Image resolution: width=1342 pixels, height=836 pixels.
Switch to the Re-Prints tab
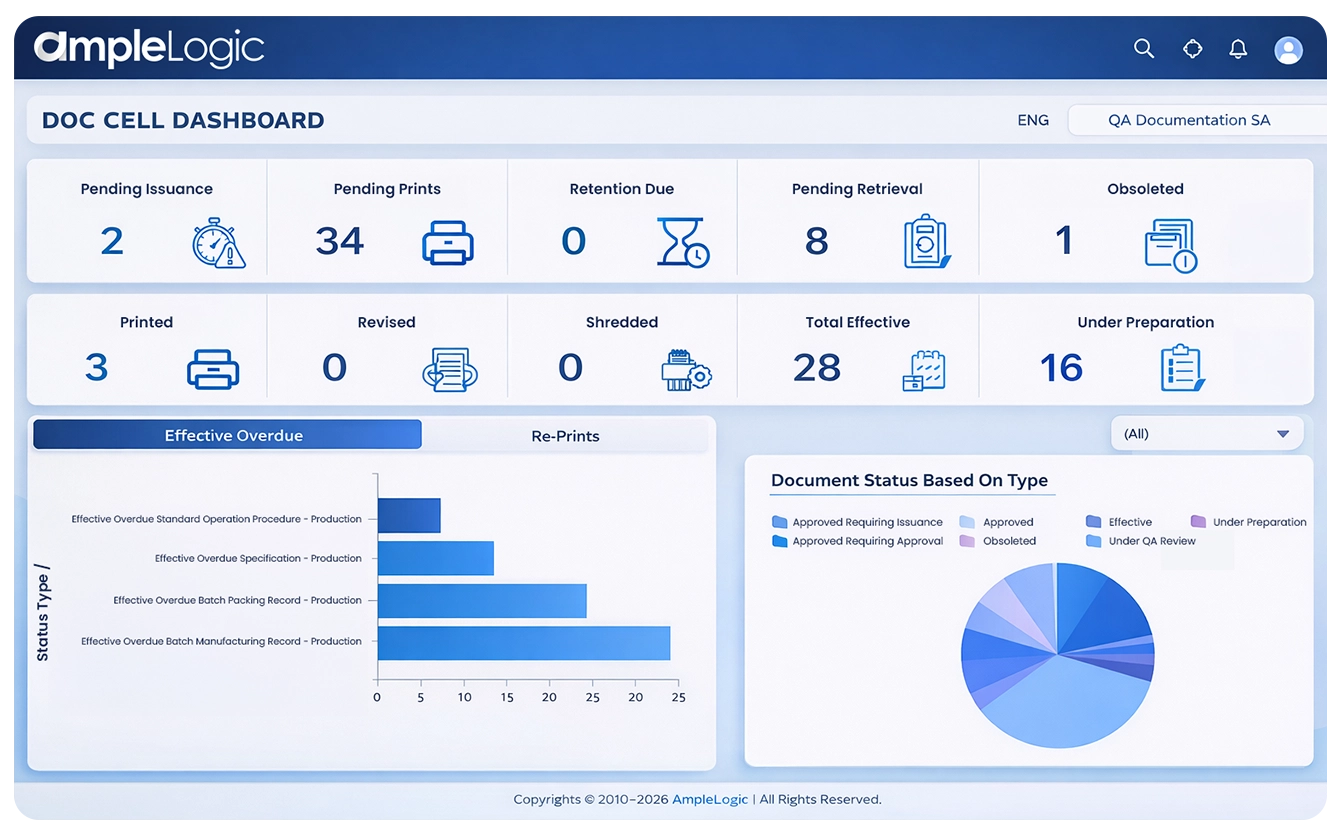point(565,436)
